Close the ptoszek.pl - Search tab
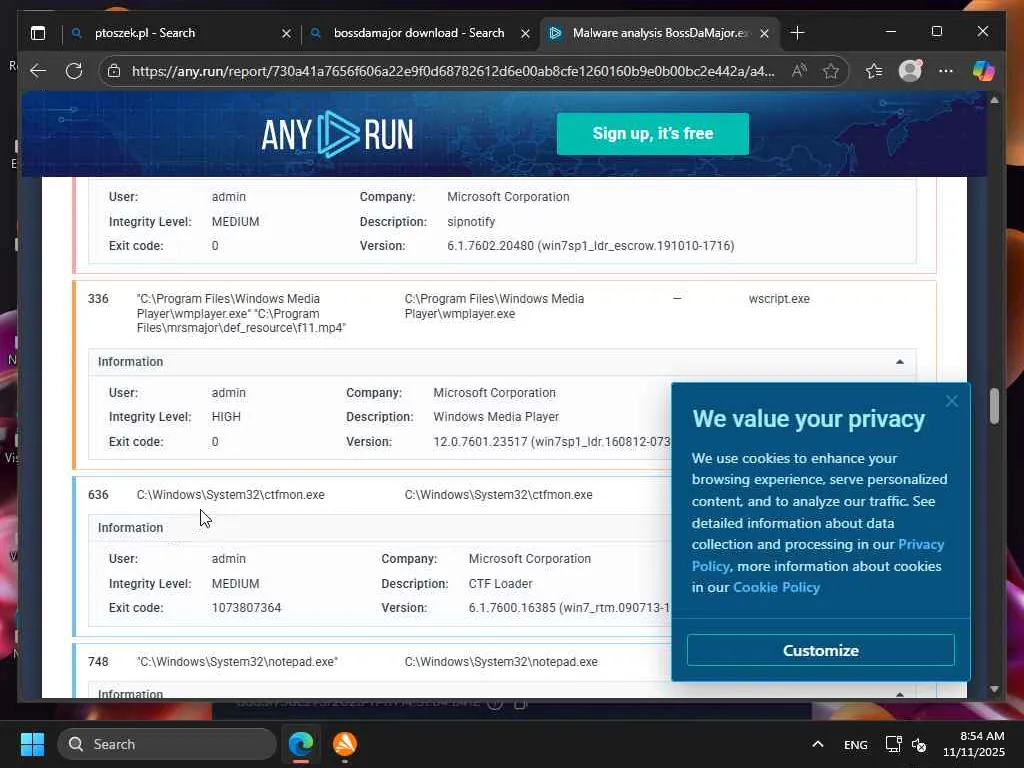Viewport: 1024px width, 768px height. coord(286,33)
